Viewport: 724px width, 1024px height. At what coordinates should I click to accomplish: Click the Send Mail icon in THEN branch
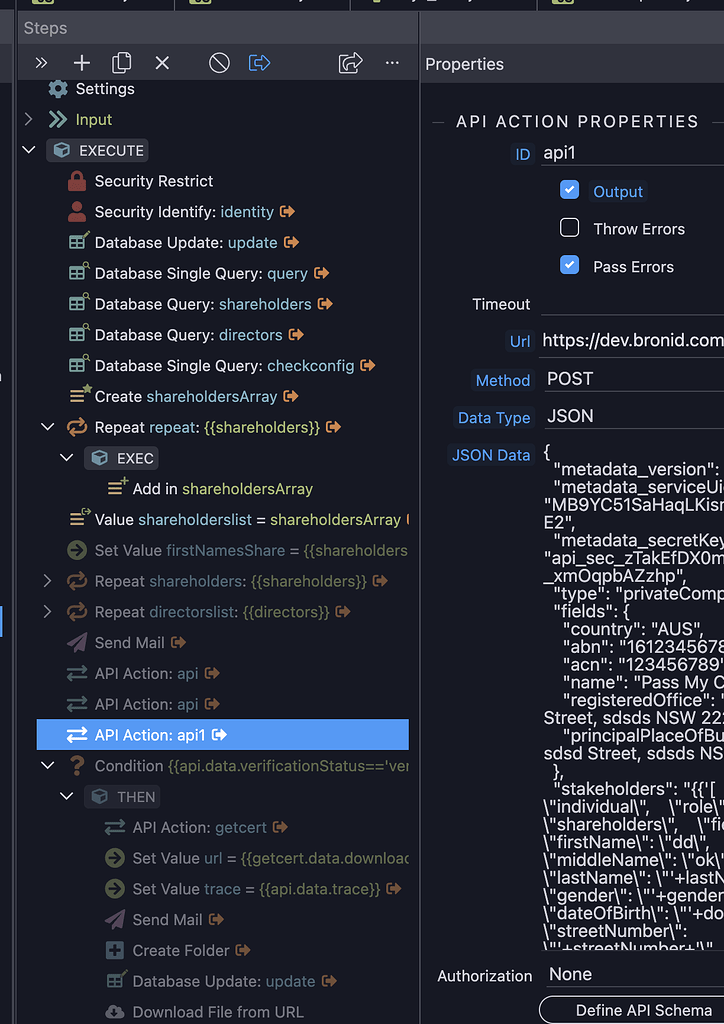click(x=114, y=919)
